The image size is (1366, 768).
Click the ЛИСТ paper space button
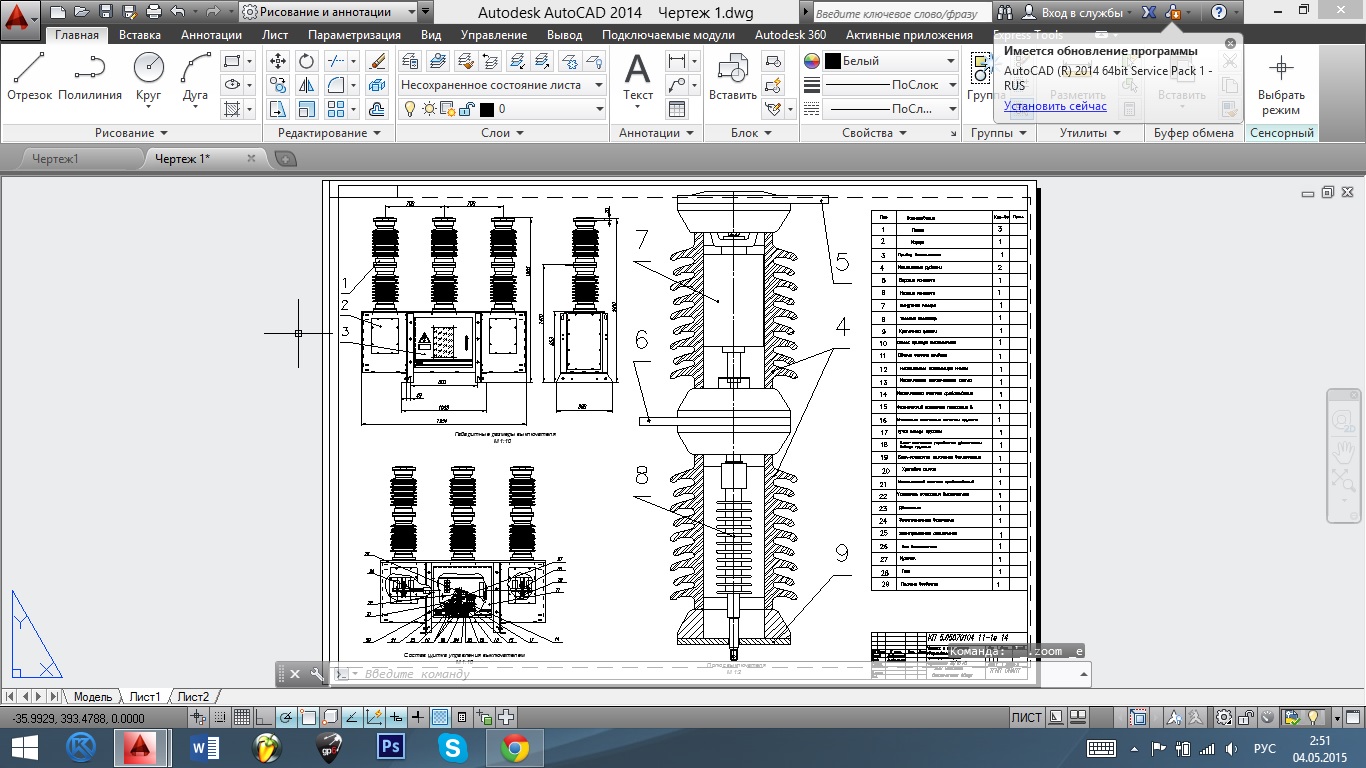1027,717
